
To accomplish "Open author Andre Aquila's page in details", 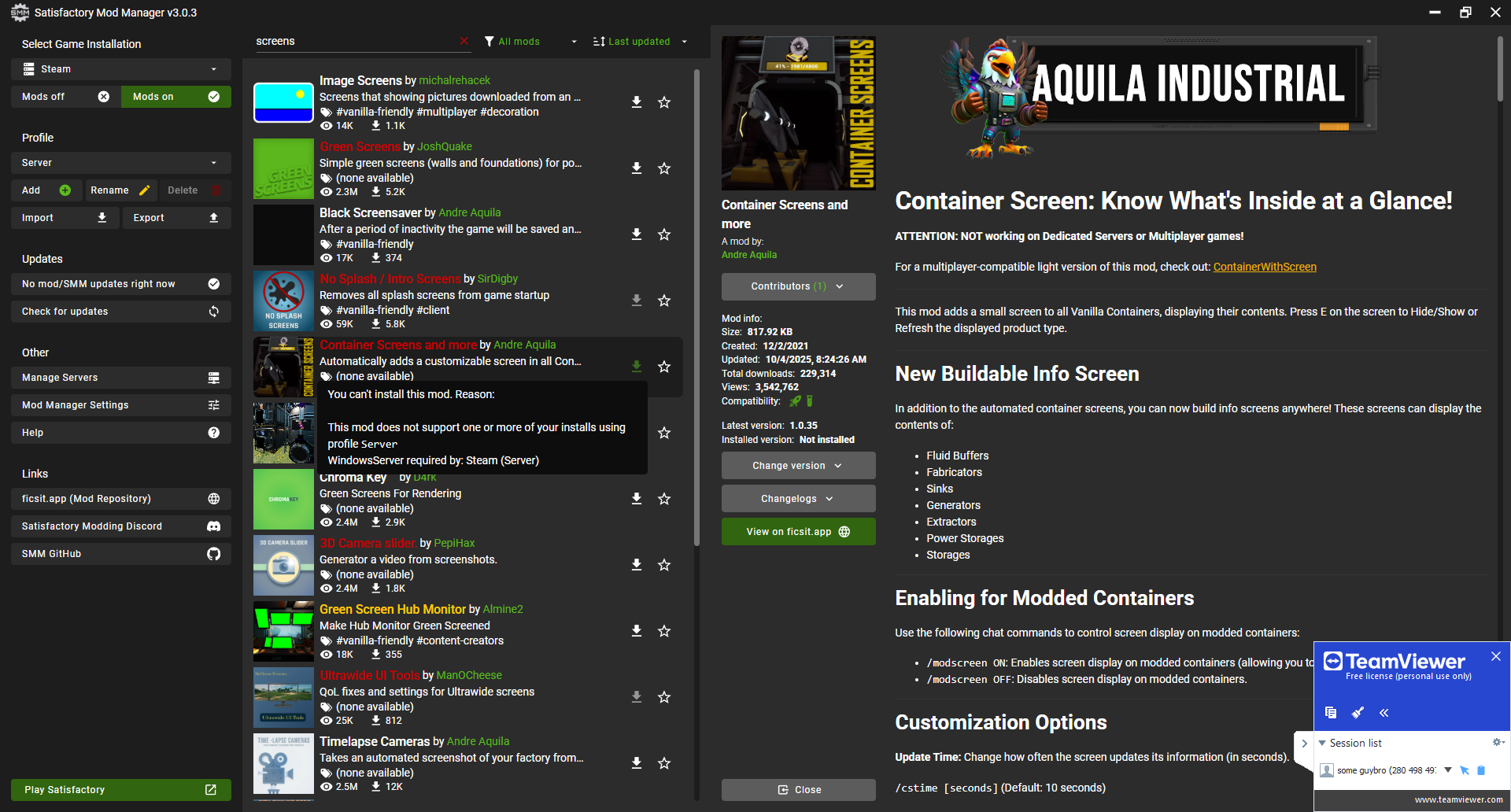I will coord(749,255).
